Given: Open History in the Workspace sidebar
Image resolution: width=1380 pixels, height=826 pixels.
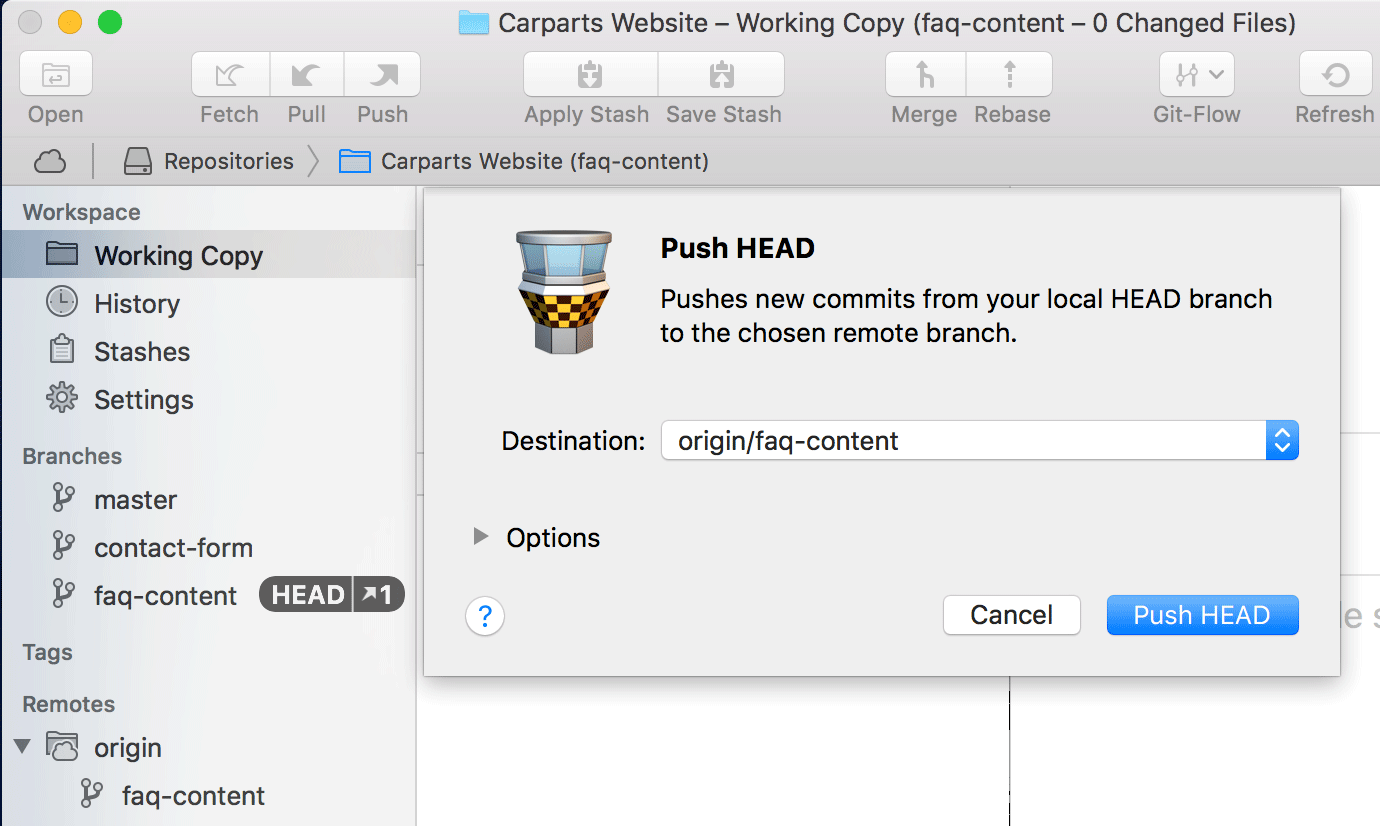Looking at the screenshot, I should click(136, 304).
